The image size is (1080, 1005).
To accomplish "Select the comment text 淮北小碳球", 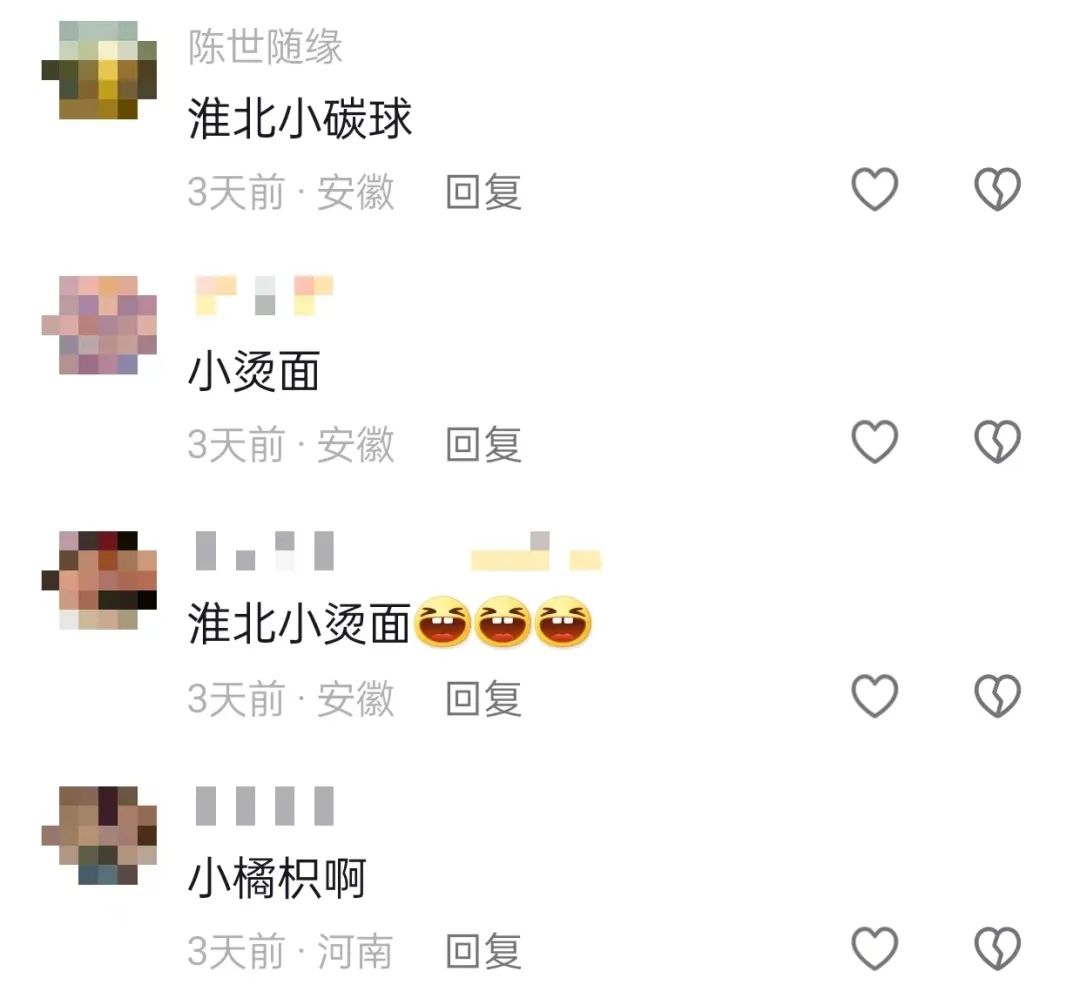I will tap(300, 118).
